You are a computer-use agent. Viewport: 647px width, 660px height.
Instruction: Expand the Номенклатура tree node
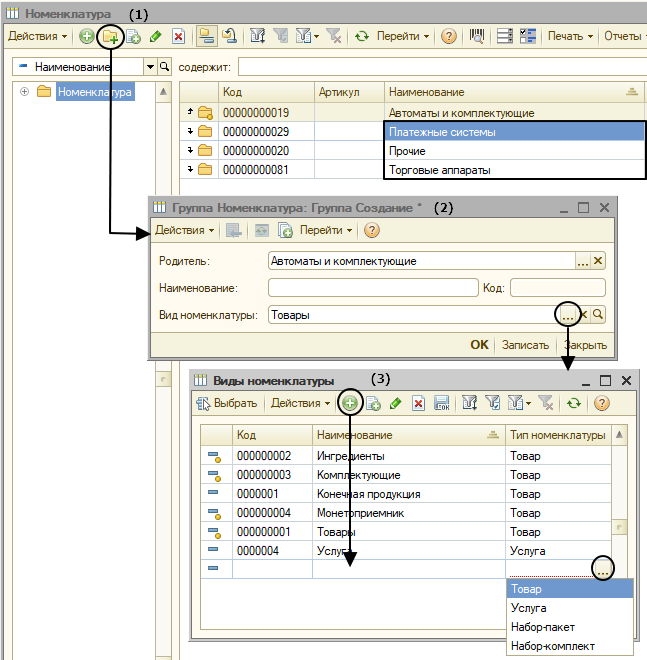pyautogui.click(x=24, y=92)
